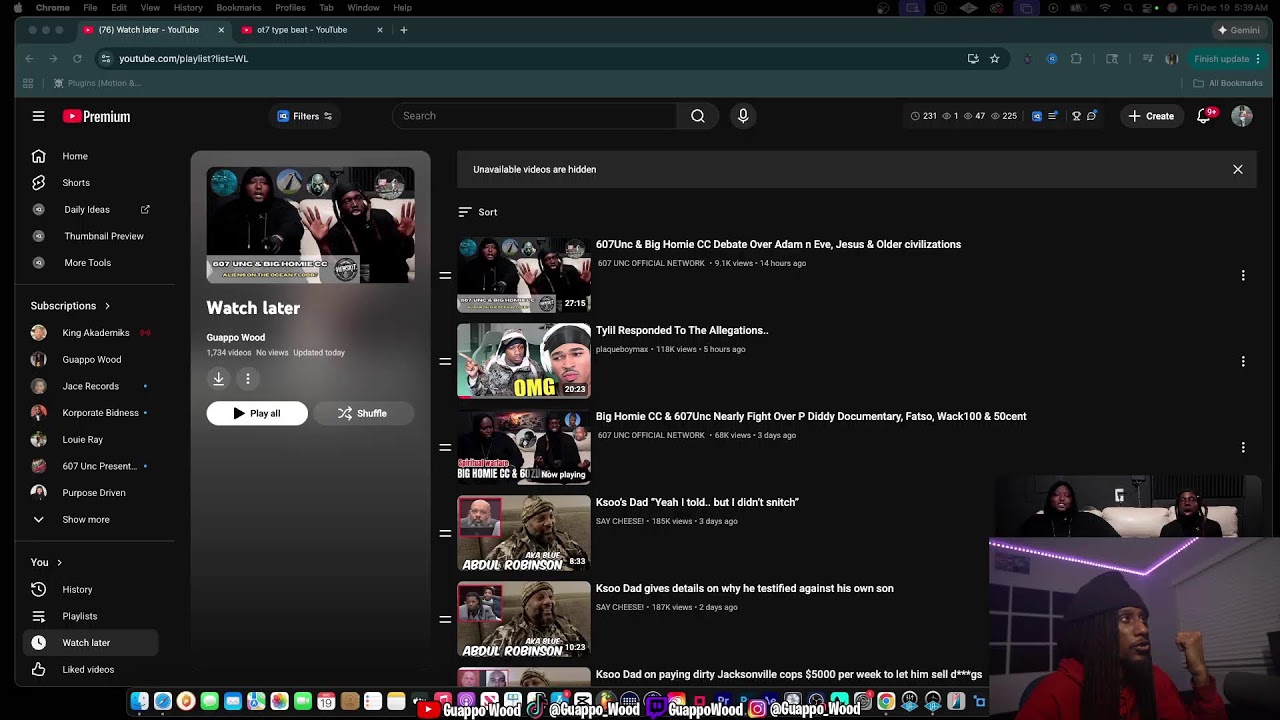The image size is (1280, 720).
Task: Expand the Subscriptions section
Action: [70, 306]
